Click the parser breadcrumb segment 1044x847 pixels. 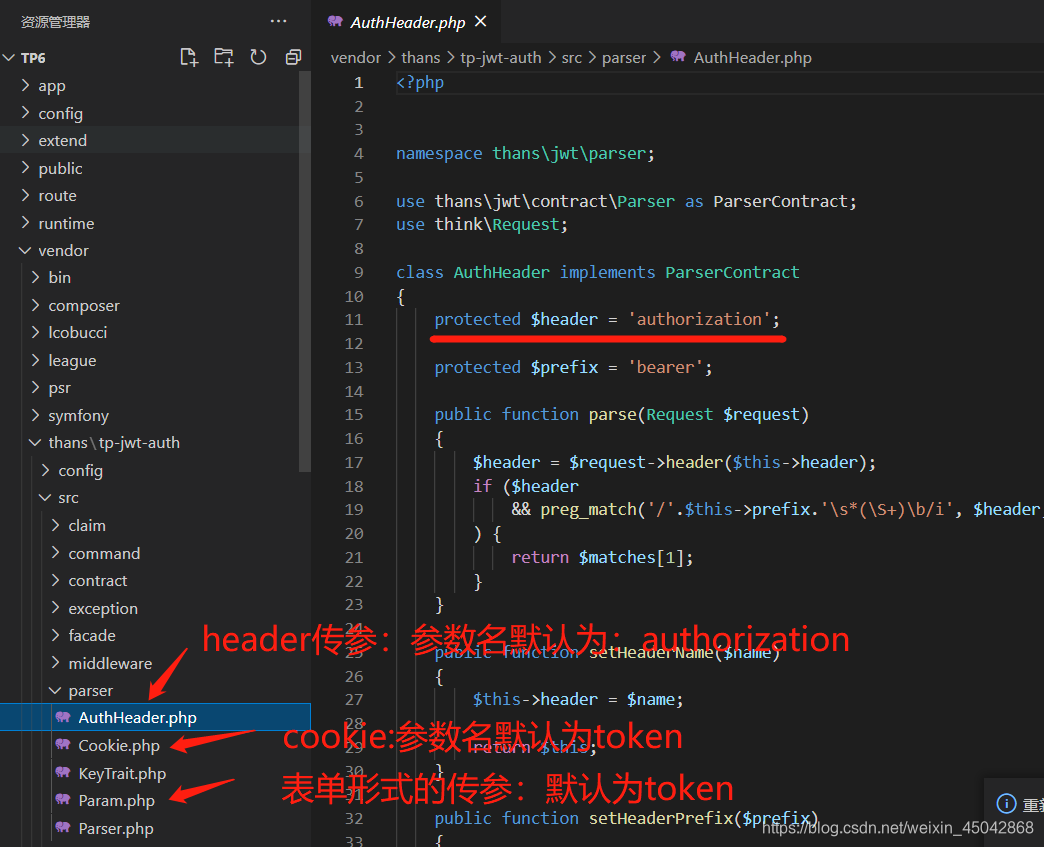point(624,58)
